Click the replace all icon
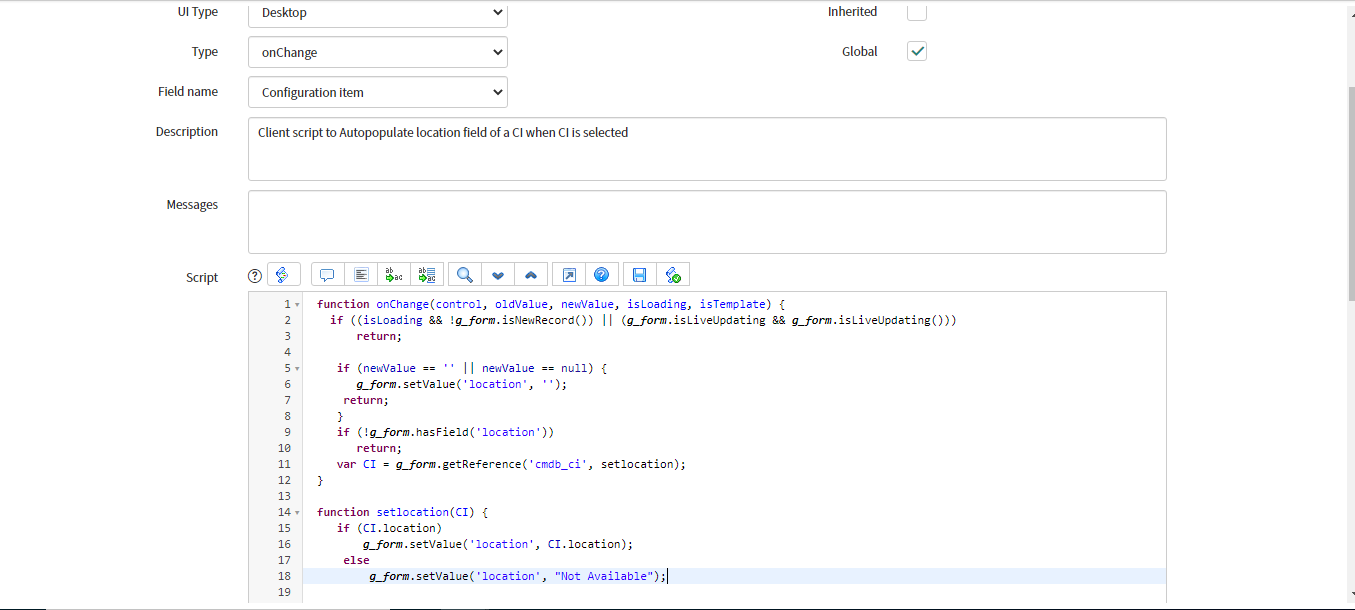The width and height of the screenshot is (1355, 610). [x=428, y=275]
